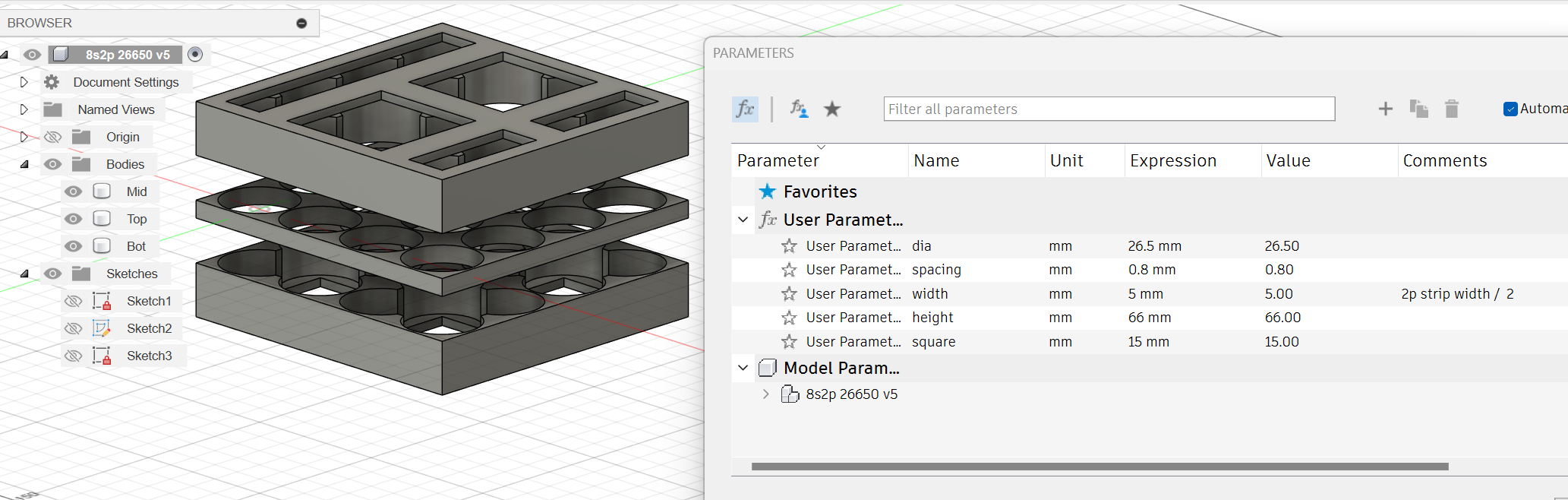Favorite the spacing parameter star
1568x500 pixels.
789,270
